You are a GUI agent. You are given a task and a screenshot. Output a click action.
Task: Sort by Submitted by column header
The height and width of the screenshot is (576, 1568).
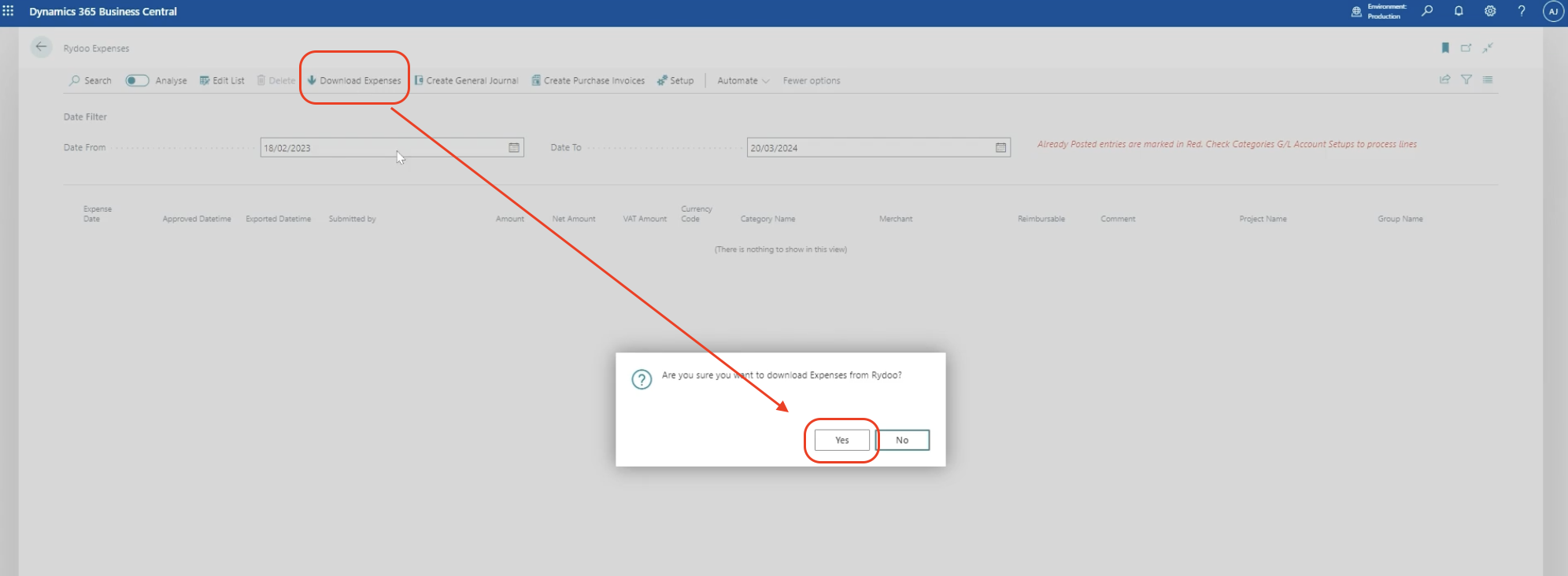tap(352, 219)
